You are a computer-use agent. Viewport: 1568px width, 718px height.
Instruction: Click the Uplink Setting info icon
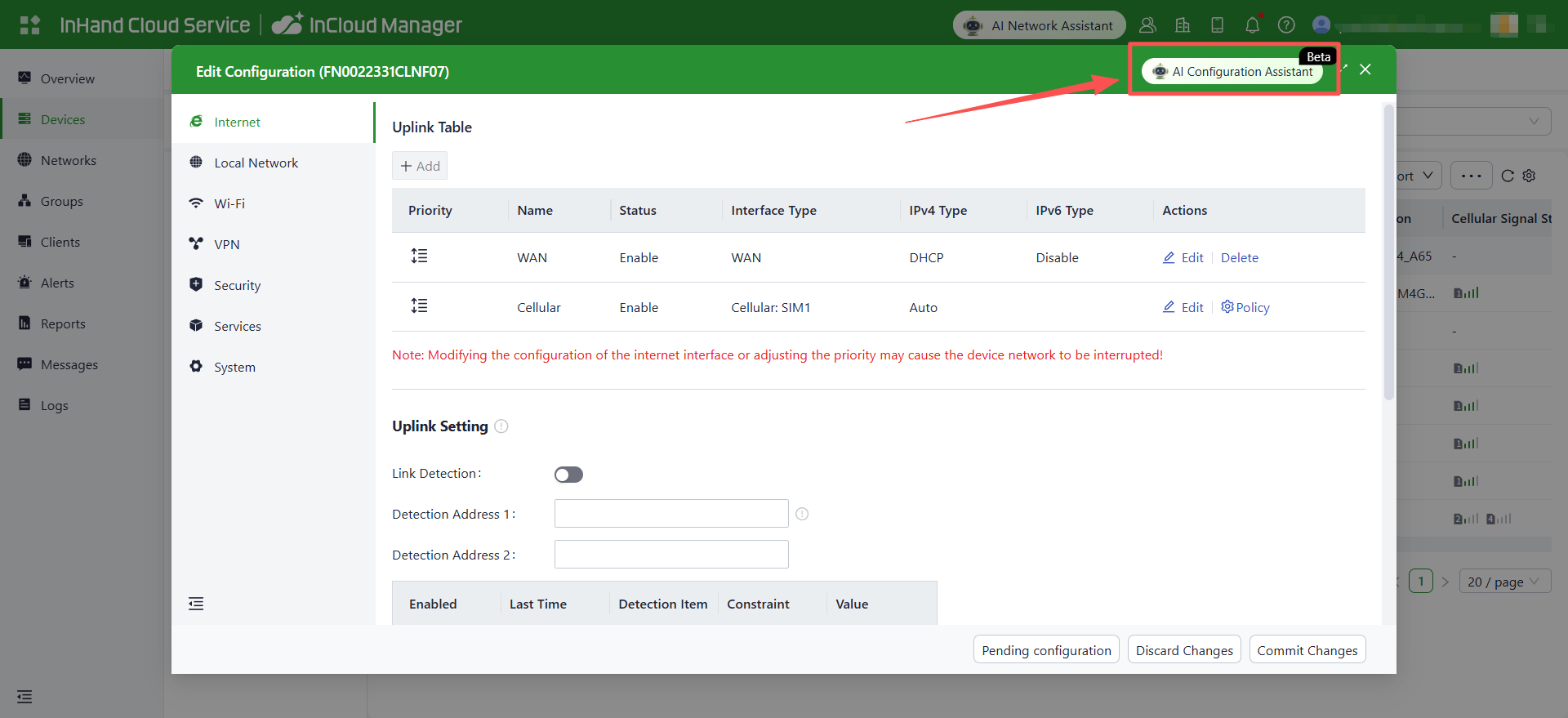coord(501,426)
